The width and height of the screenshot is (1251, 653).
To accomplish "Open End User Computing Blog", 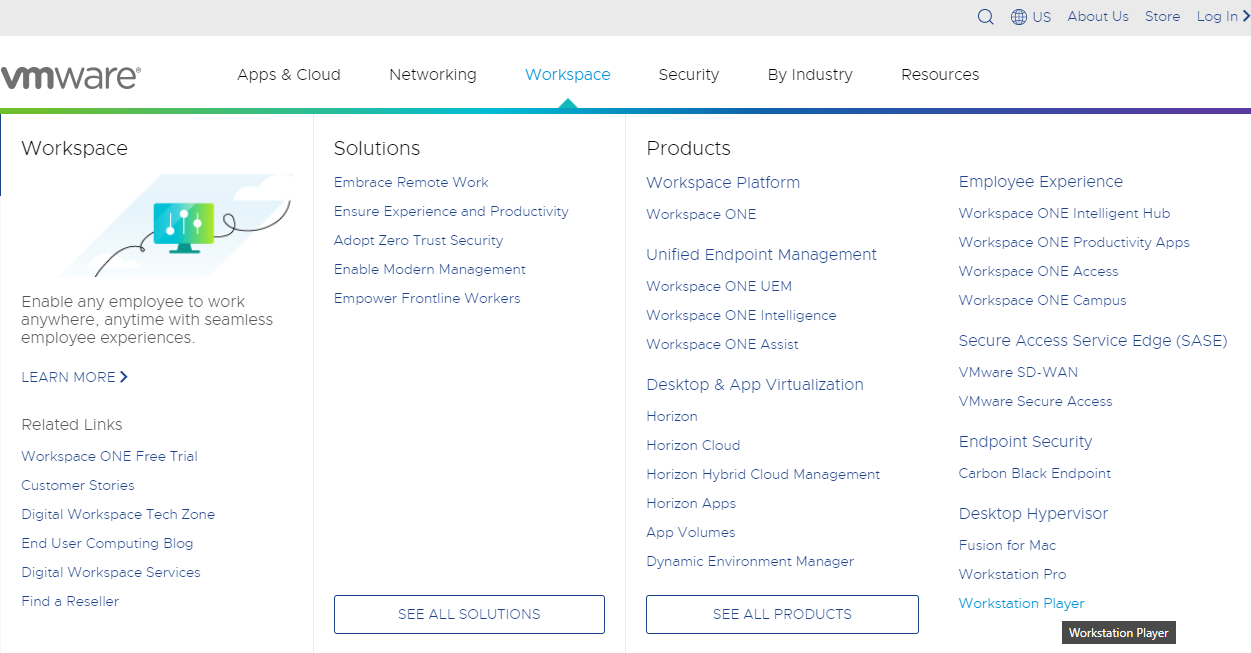I will 107,543.
